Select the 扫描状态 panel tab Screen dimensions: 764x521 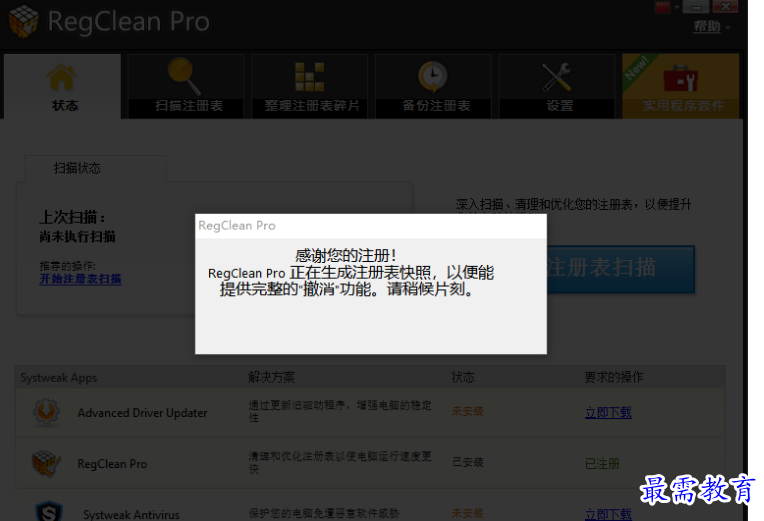96,169
